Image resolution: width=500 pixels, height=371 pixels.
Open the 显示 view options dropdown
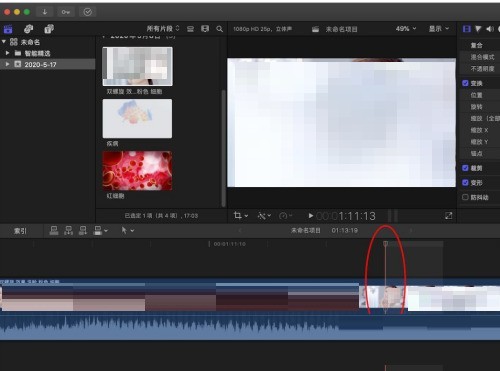(x=439, y=29)
